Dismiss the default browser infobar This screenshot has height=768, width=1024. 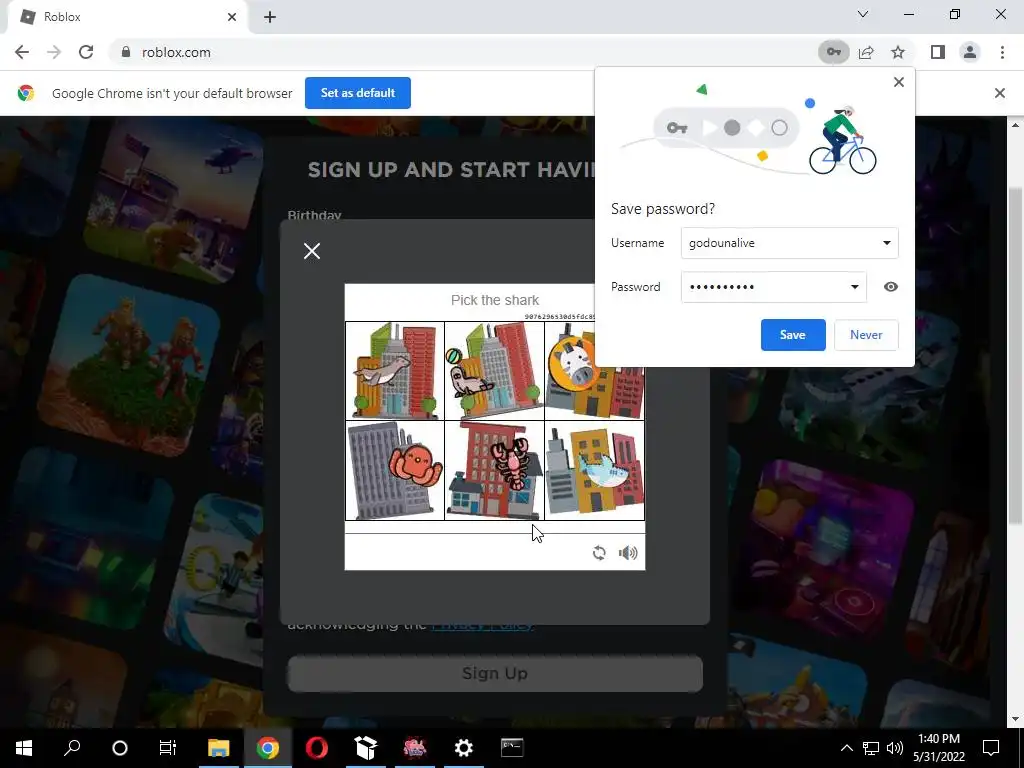pyautogui.click(x=999, y=93)
